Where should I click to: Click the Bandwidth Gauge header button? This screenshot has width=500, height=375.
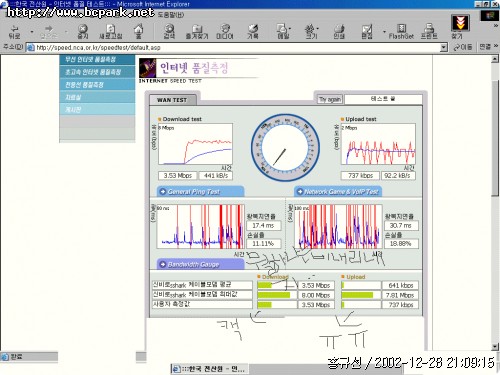coord(200,264)
